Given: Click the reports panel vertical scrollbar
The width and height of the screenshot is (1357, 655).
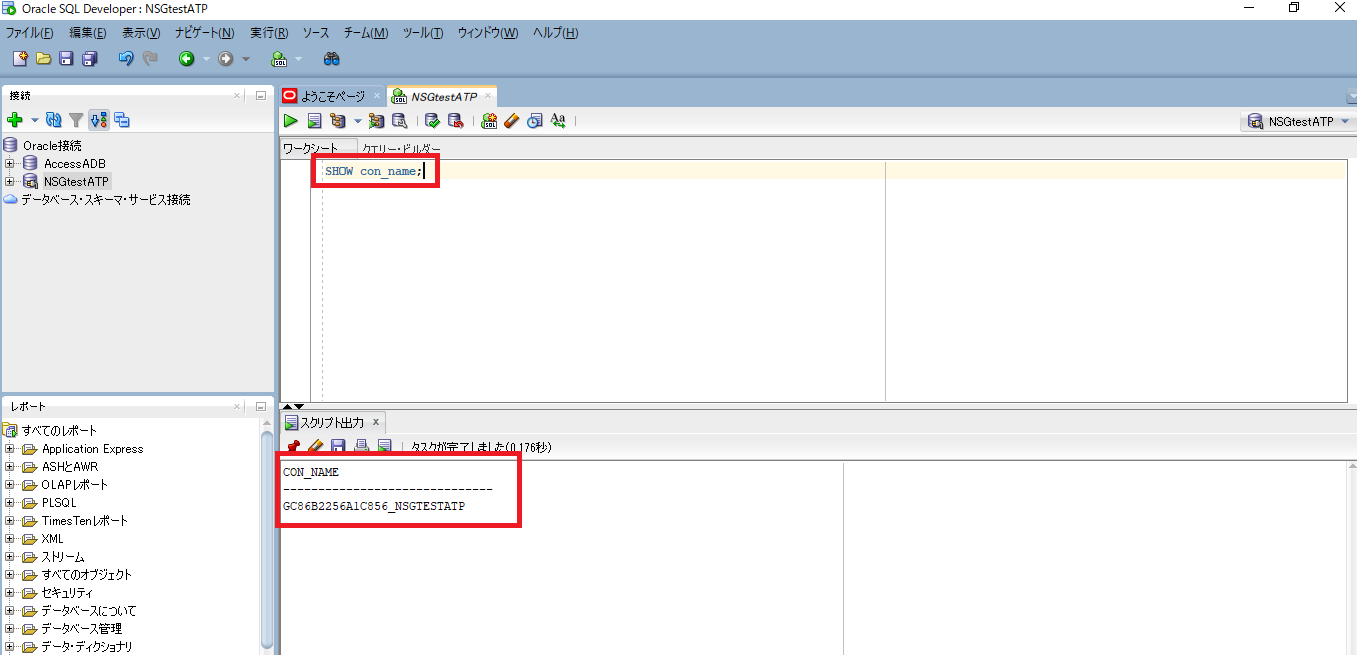Looking at the screenshot, I should point(267,540).
